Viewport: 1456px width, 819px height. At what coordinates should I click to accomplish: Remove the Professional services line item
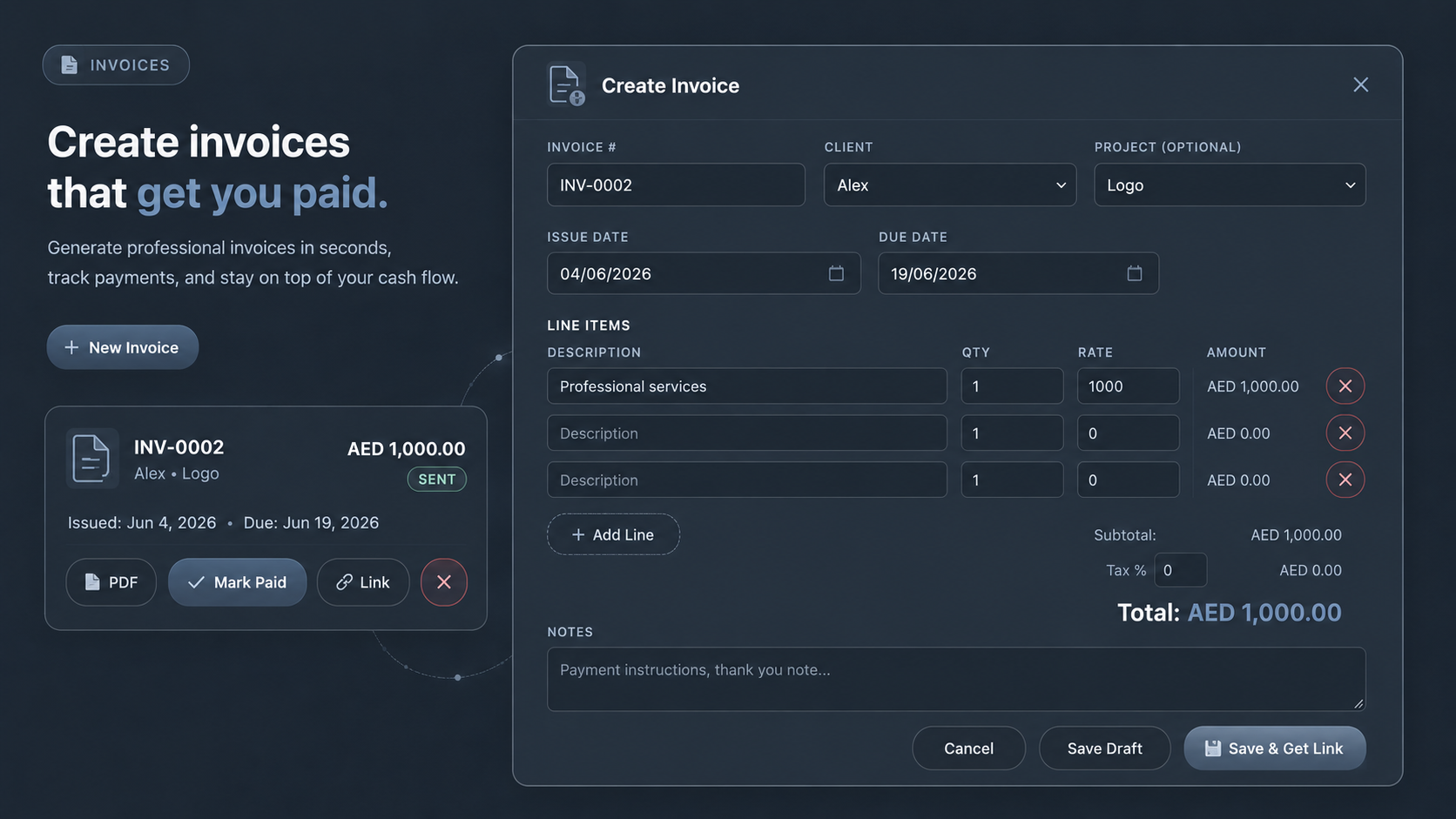pos(1345,386)
